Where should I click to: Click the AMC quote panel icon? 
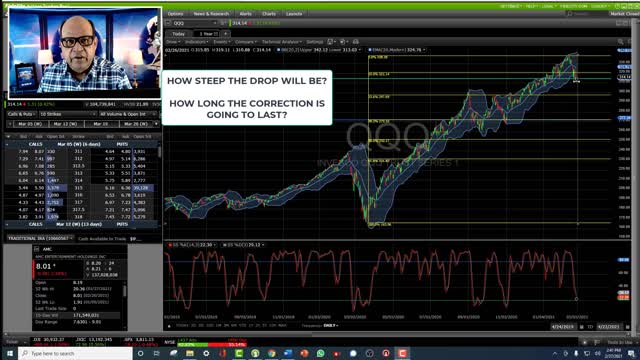(36, 249)
